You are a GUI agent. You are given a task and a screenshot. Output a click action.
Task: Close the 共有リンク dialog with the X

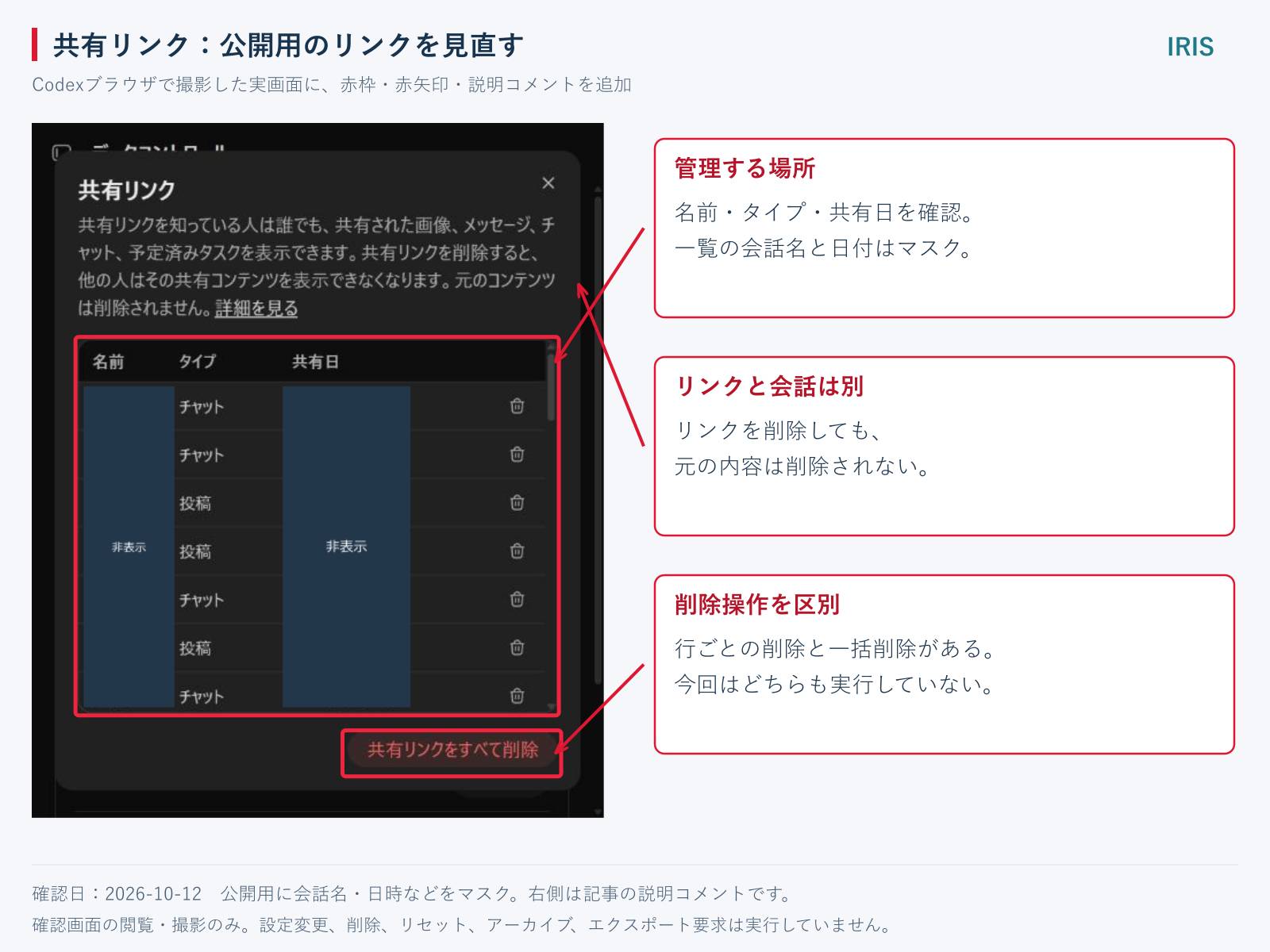pos(548,183)
